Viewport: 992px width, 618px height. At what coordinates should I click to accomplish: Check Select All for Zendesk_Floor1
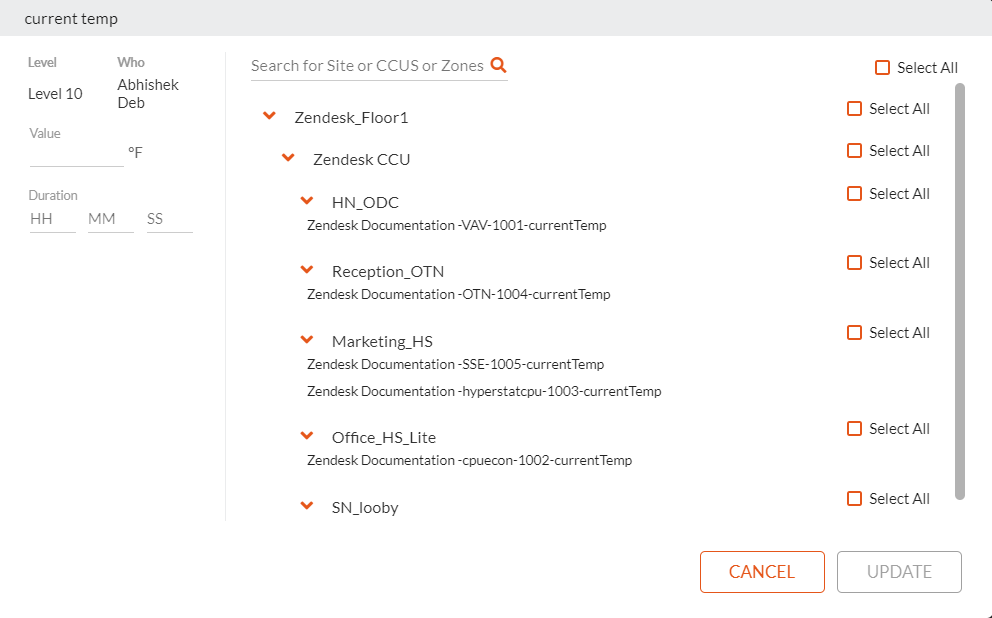coord(855,108)
